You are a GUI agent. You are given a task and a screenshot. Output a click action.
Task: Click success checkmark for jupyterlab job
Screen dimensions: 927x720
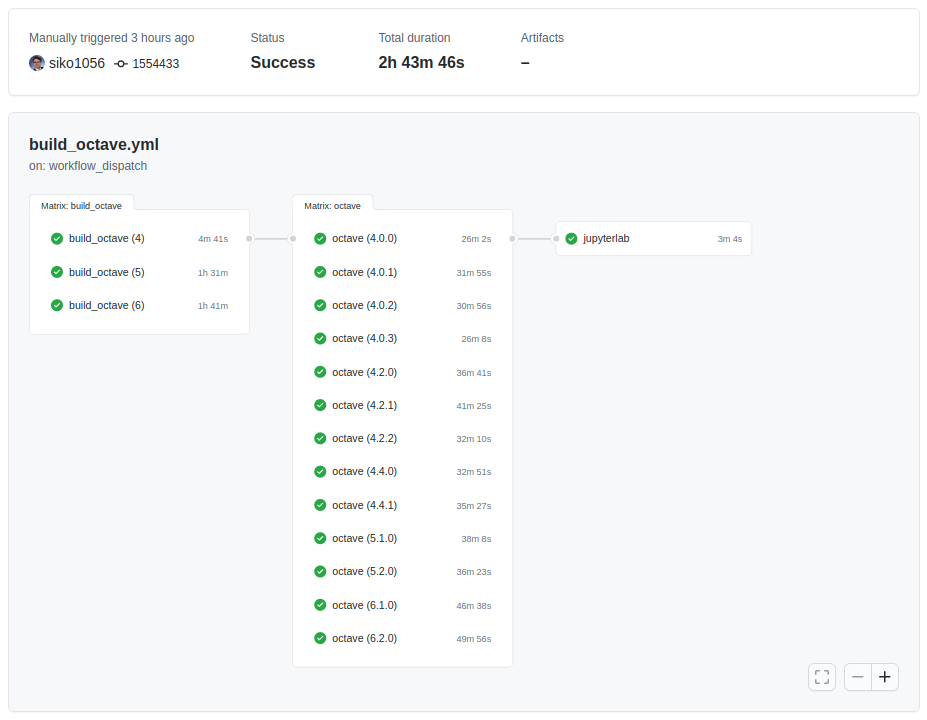coord(571,239)
